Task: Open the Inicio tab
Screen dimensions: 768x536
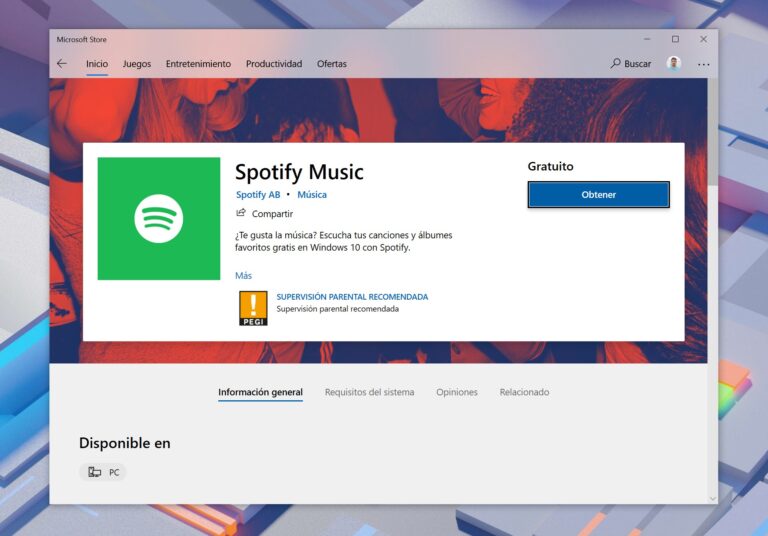Action: pyautogui.click(x=97, y=64)
